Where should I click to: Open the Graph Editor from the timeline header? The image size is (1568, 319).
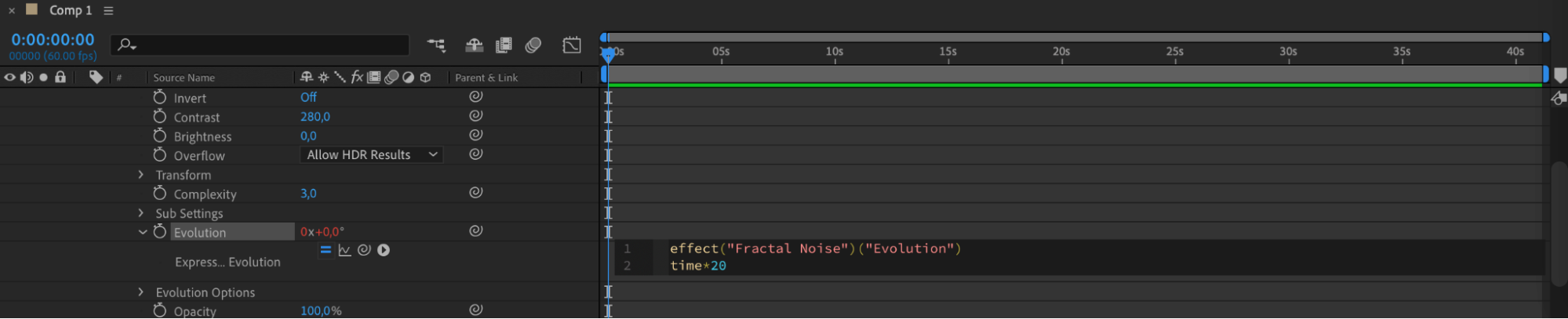click(x=572, y=45)
